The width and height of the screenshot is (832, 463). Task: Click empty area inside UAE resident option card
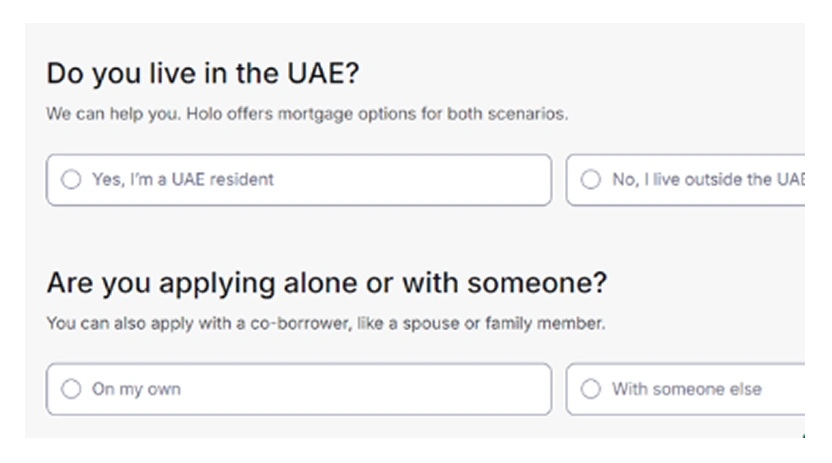pos(420,180)
